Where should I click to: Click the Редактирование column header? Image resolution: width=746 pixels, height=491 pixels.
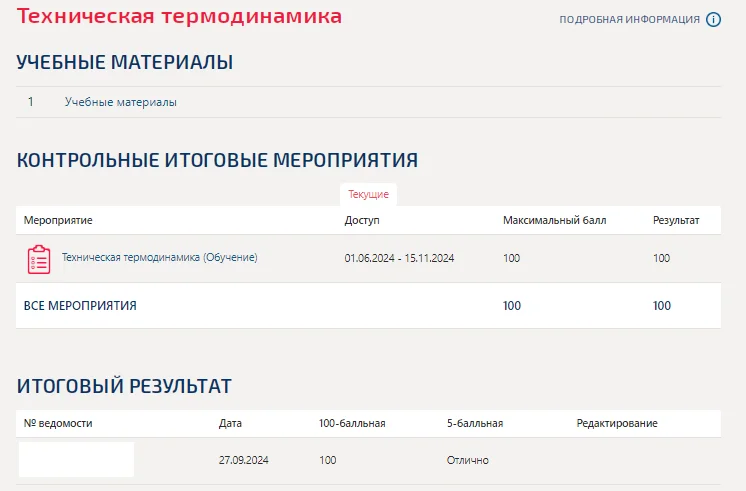(617, 423)
